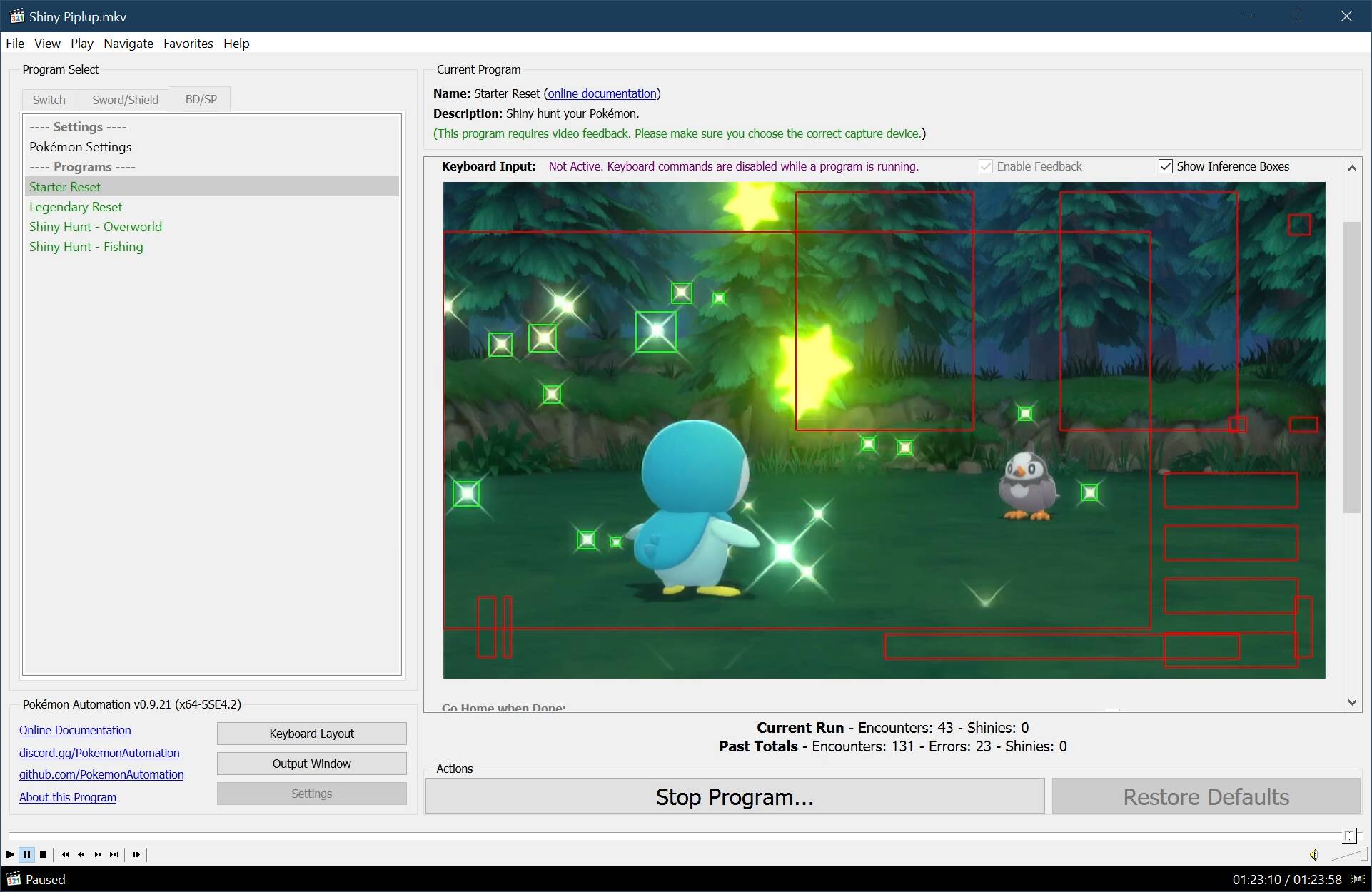Click the stereo audio status icon

pyautogui.click(x=1357, y=879)
